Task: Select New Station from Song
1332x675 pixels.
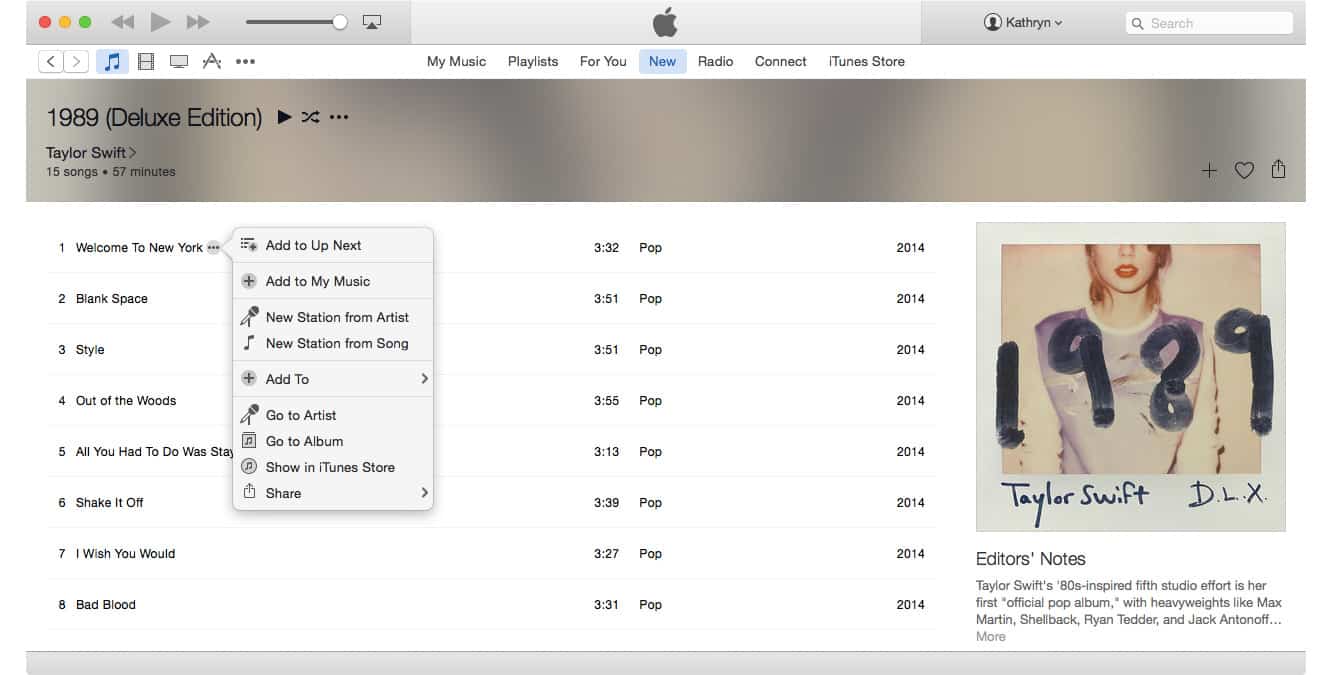Action: coord(333,343)
